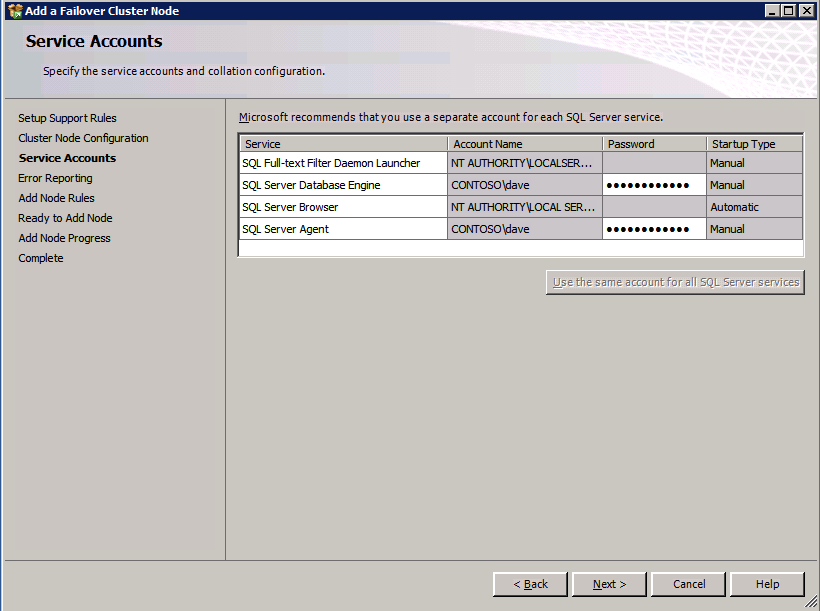Select the Service Accounts step
Image resolution: width=820 pixels, height=611 pixels.
pos(67,158)
